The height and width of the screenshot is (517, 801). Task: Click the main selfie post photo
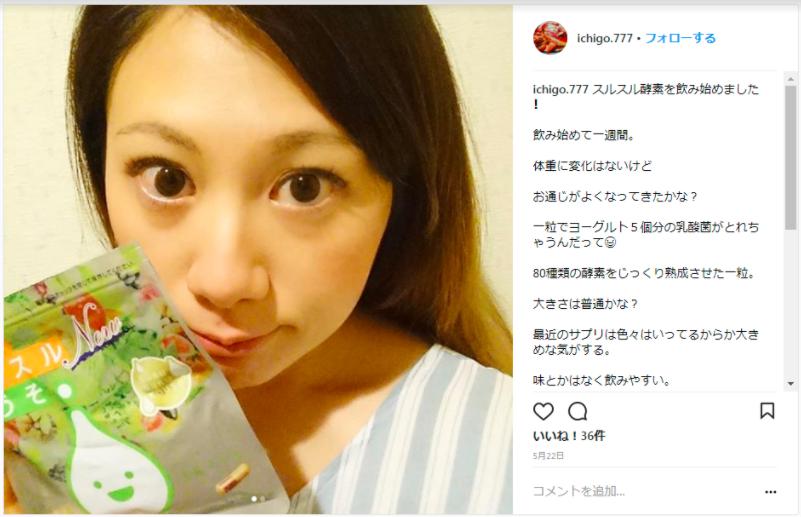click(258, 260)
